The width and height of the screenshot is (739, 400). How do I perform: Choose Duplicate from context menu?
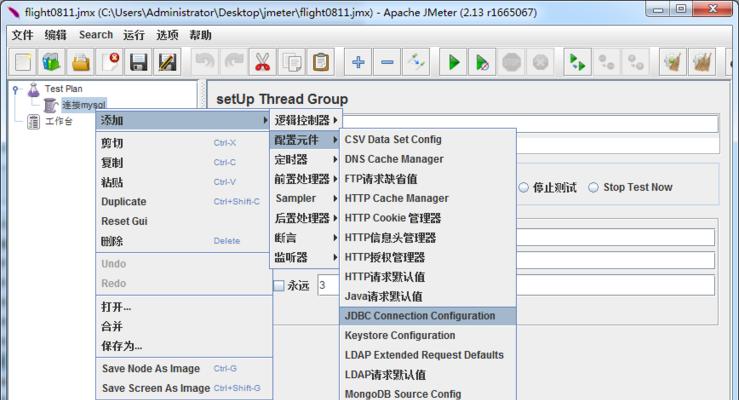tap(183, 202)
